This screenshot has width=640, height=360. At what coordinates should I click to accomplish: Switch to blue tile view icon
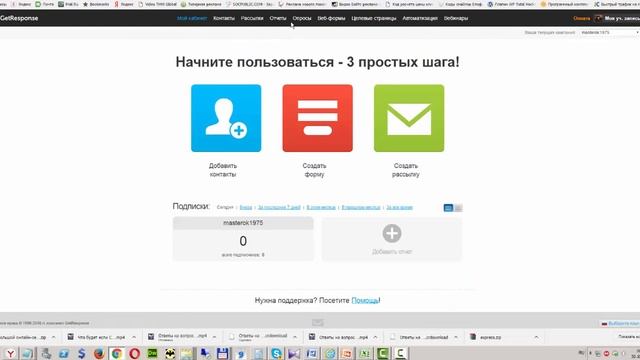coord(448,208)
